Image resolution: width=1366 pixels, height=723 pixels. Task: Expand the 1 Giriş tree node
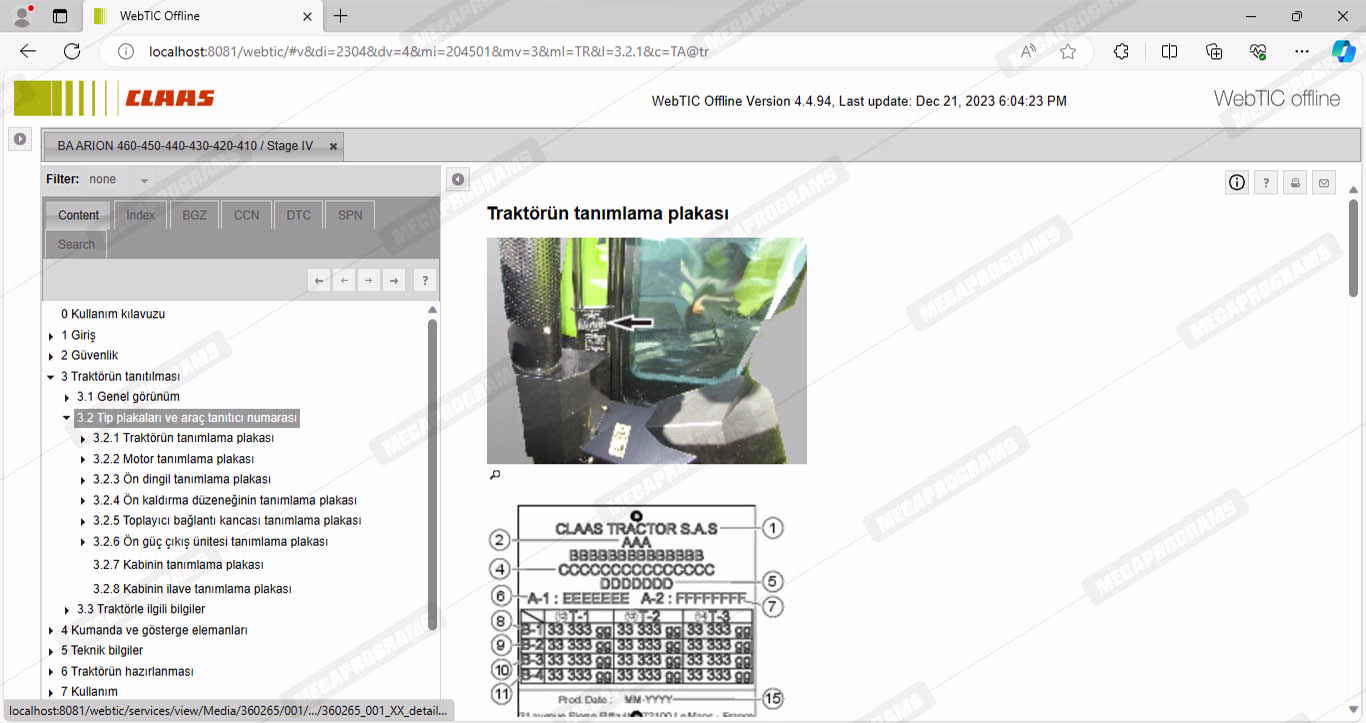click(51, 336)
